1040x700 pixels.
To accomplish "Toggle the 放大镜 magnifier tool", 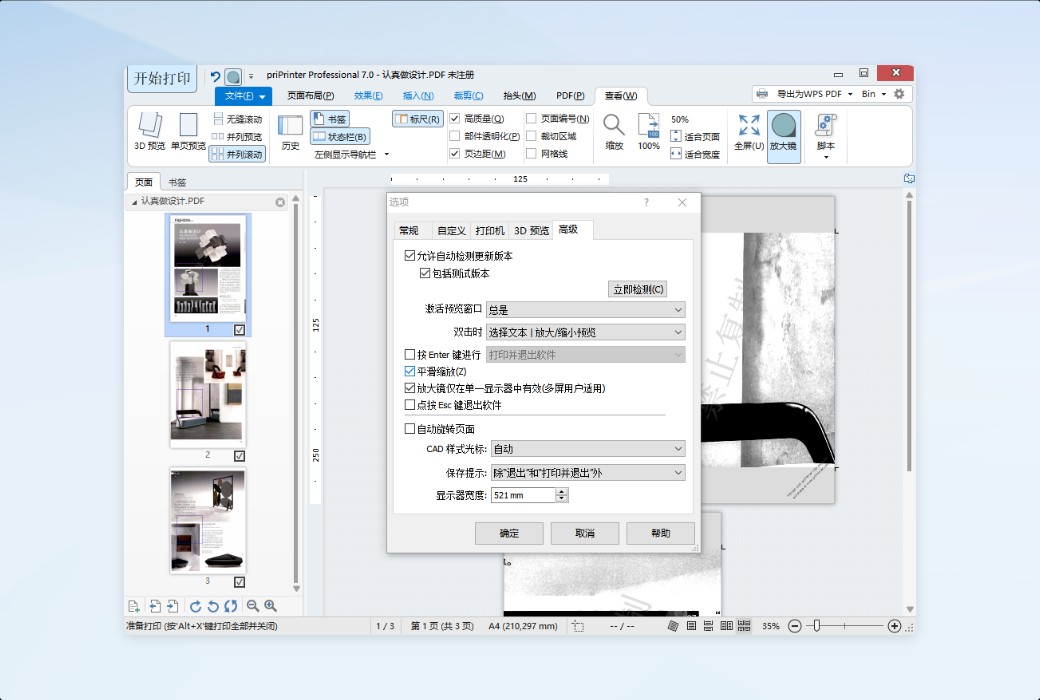I will (783, 136).
